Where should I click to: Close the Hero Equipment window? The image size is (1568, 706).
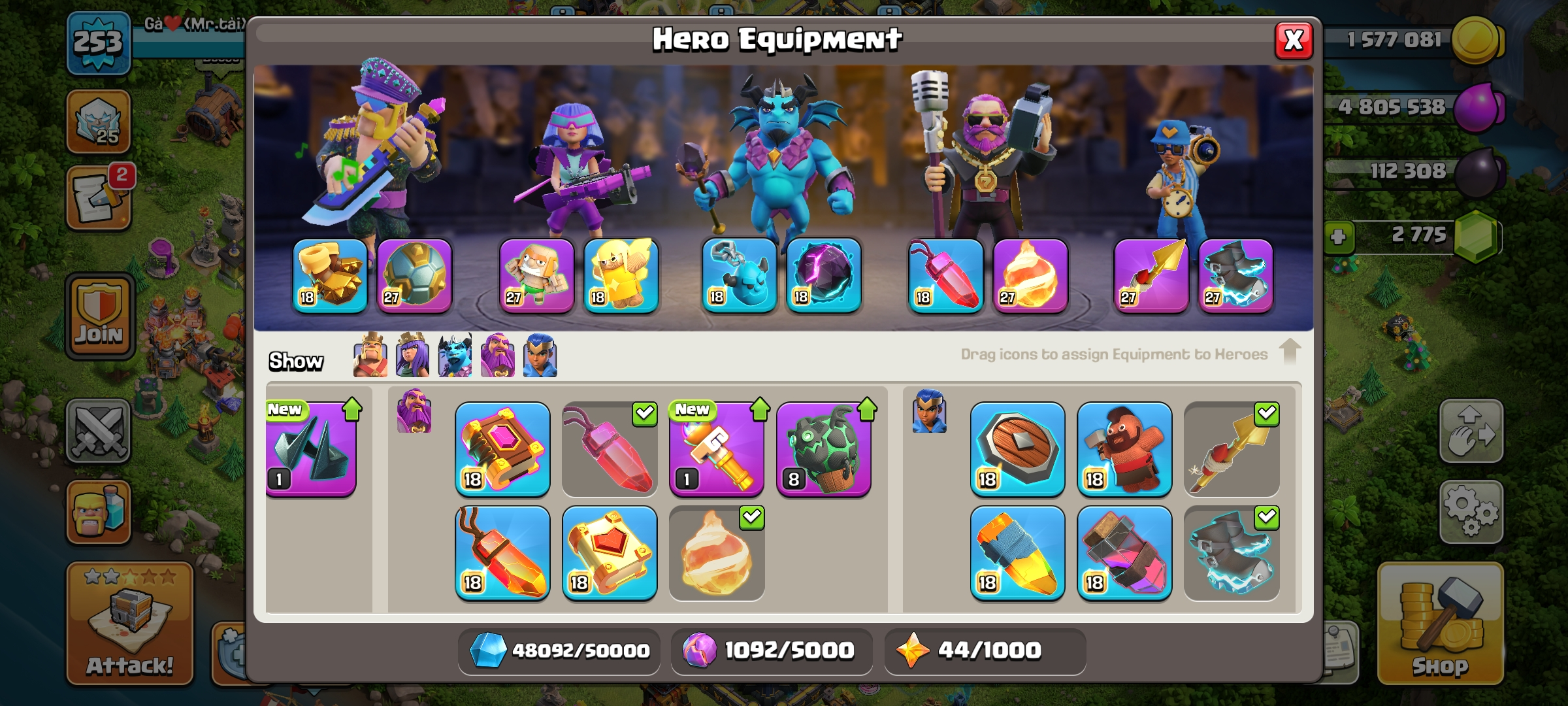pos(1294,41)
